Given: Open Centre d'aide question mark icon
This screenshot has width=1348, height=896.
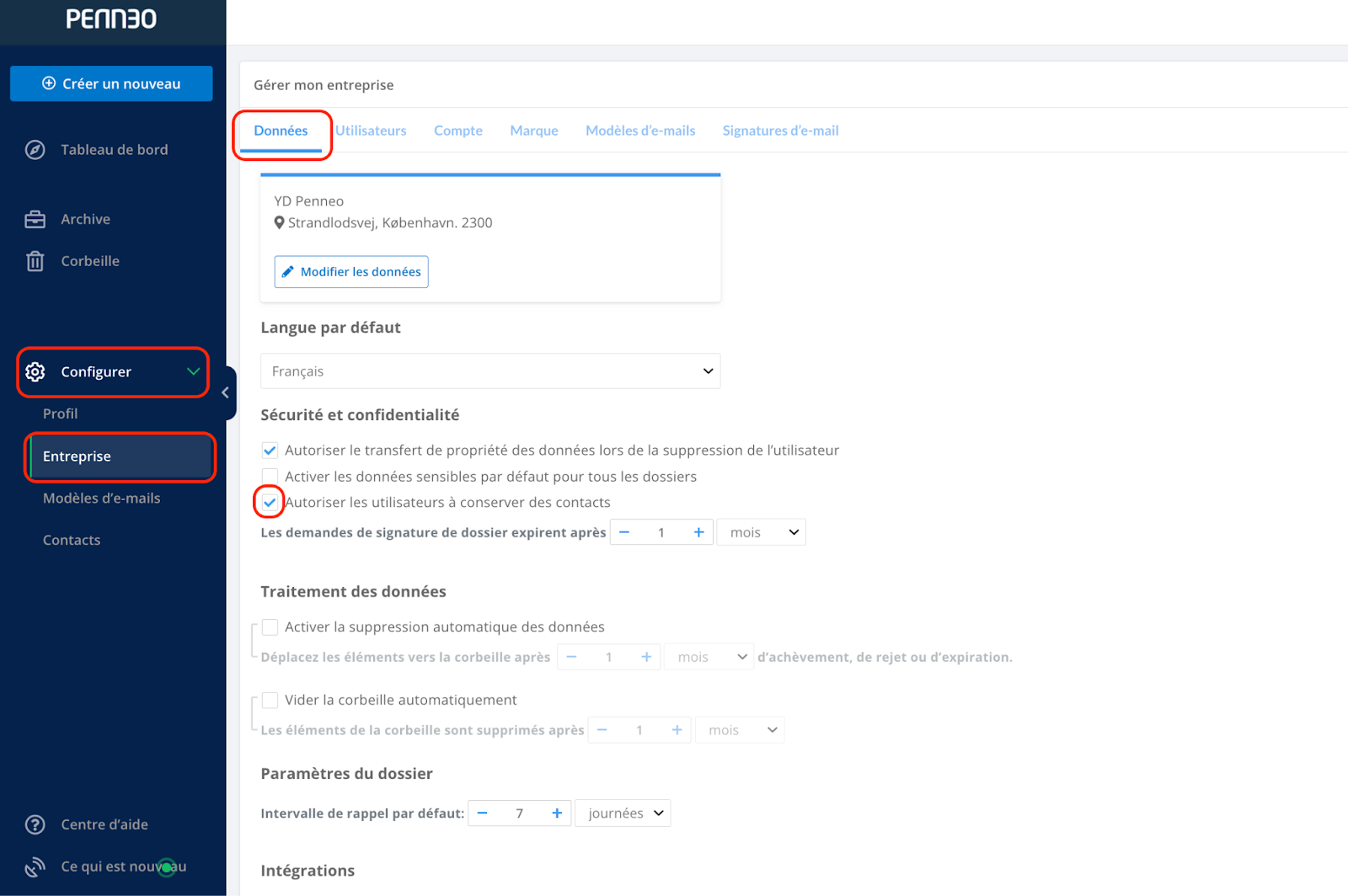Looking at the screenshot, I should 35,824.
